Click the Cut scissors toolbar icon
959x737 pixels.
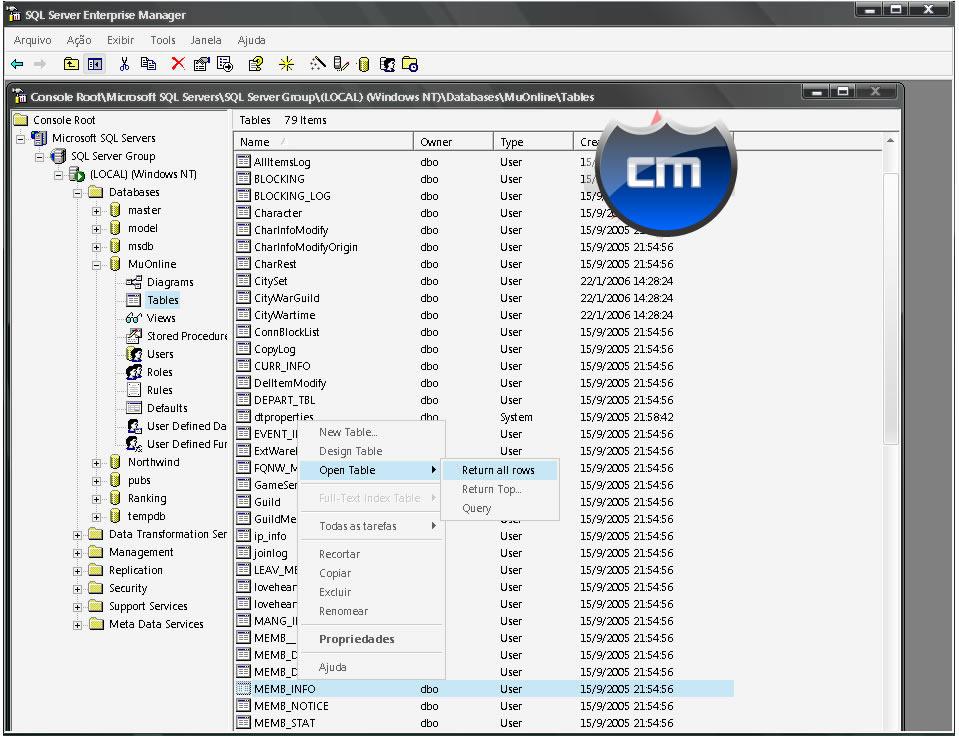pyautogui.click(x=124, y=64)
